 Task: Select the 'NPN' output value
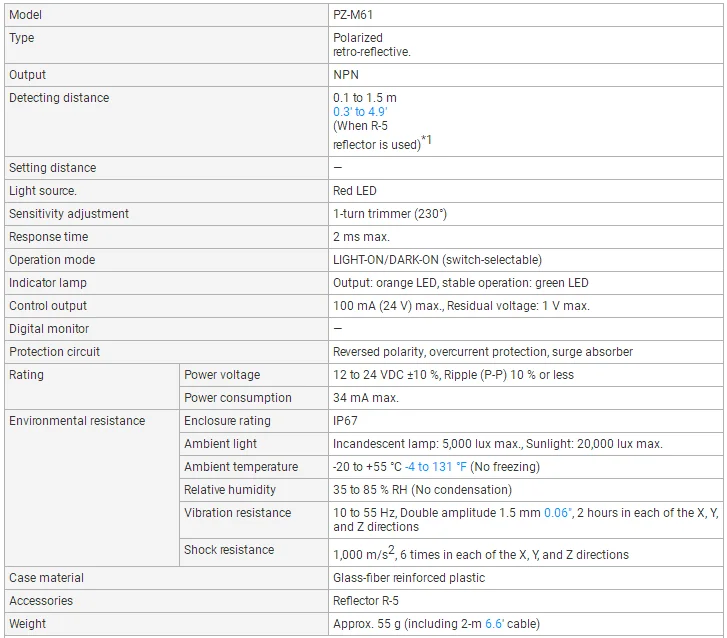point(346,75)
